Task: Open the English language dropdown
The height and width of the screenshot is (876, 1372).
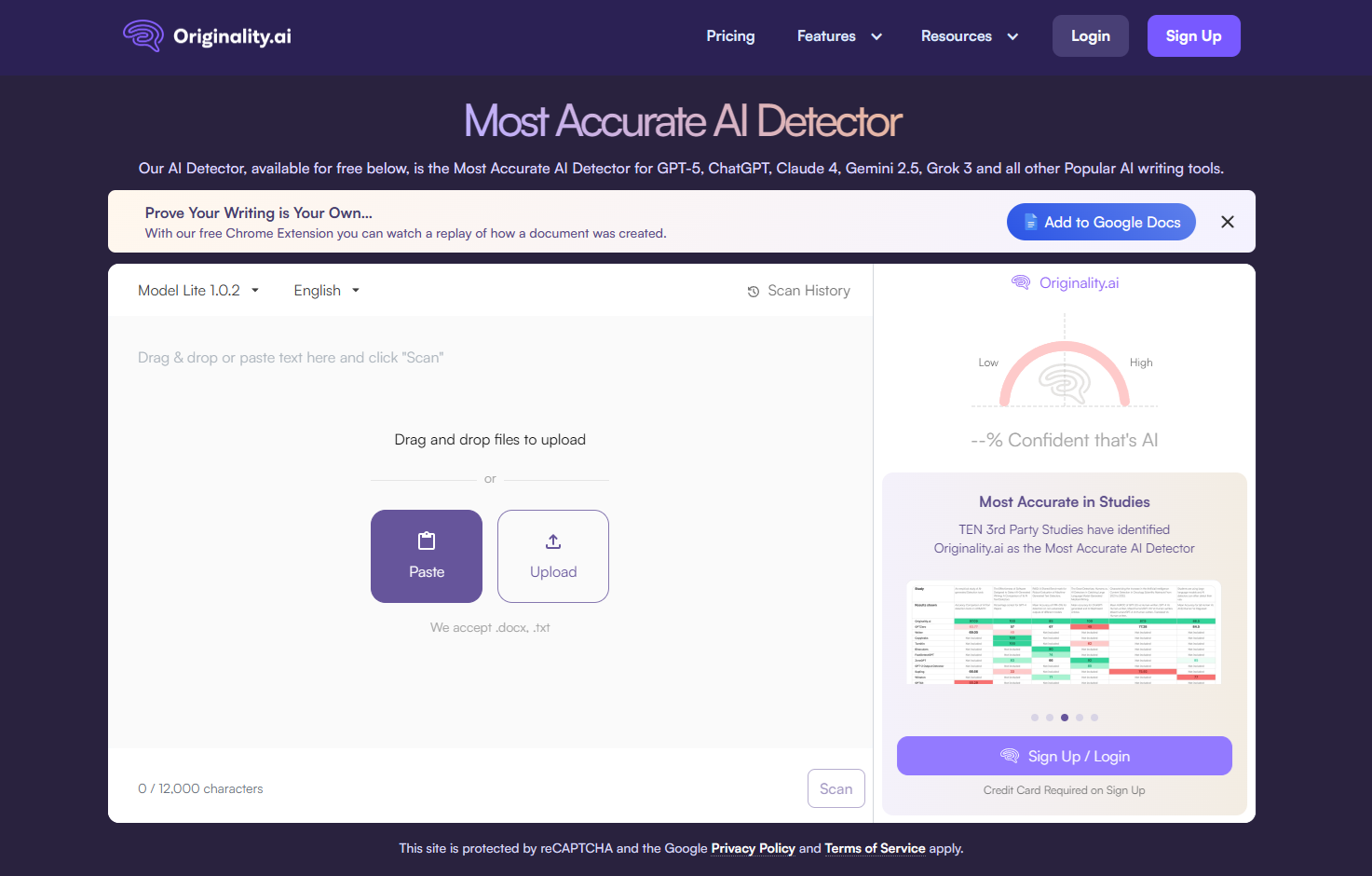Action: click(327, 290)
